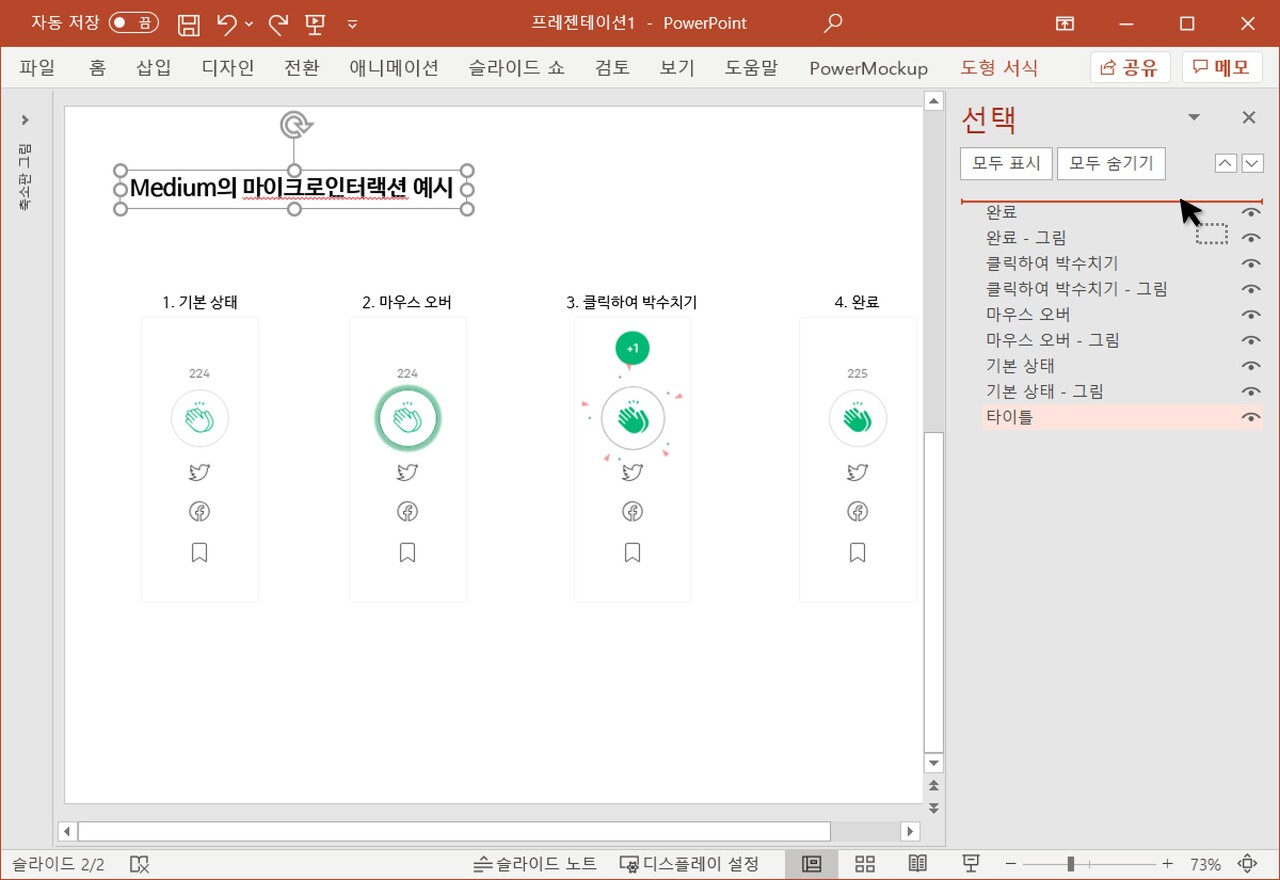Toggle the 자동 저장 switch
The height and width of the screenshot is (880, 1280).
[x=133, y=23]
